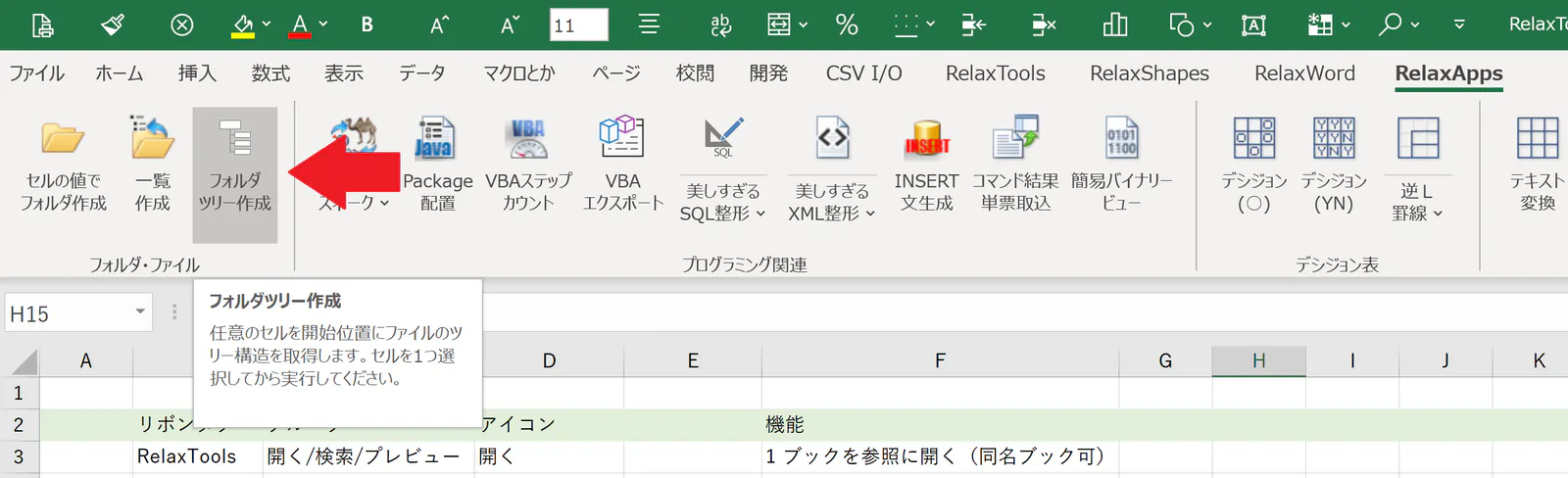
Task: Open the fill color dropdown arrow
Action: (267, 24)
